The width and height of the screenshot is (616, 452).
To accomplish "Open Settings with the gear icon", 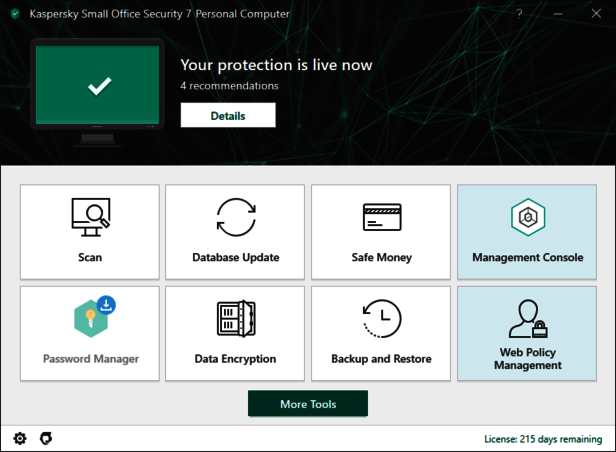I will 20,438.
